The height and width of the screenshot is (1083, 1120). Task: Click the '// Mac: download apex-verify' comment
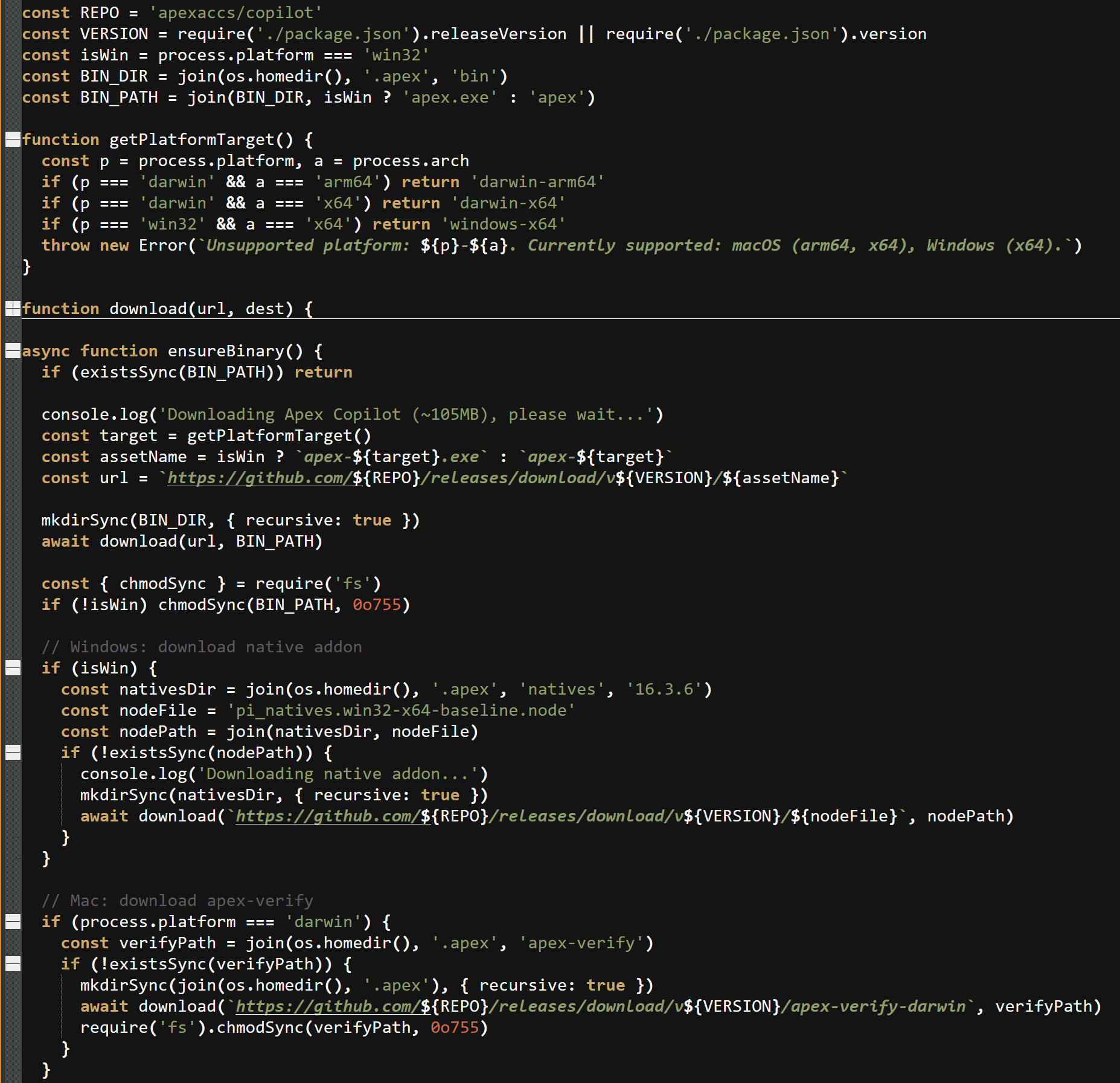(x=178, y=901)
